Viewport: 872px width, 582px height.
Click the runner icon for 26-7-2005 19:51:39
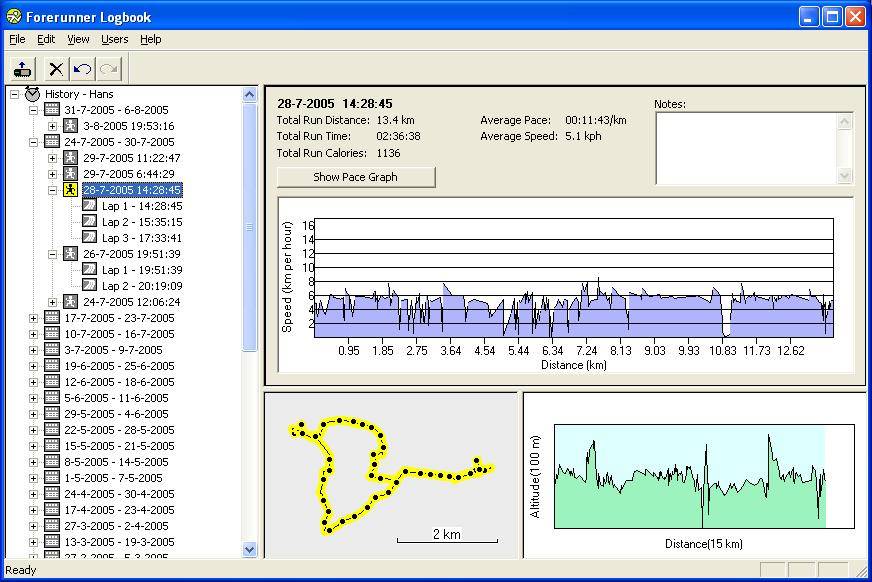(x=70, y=254)
